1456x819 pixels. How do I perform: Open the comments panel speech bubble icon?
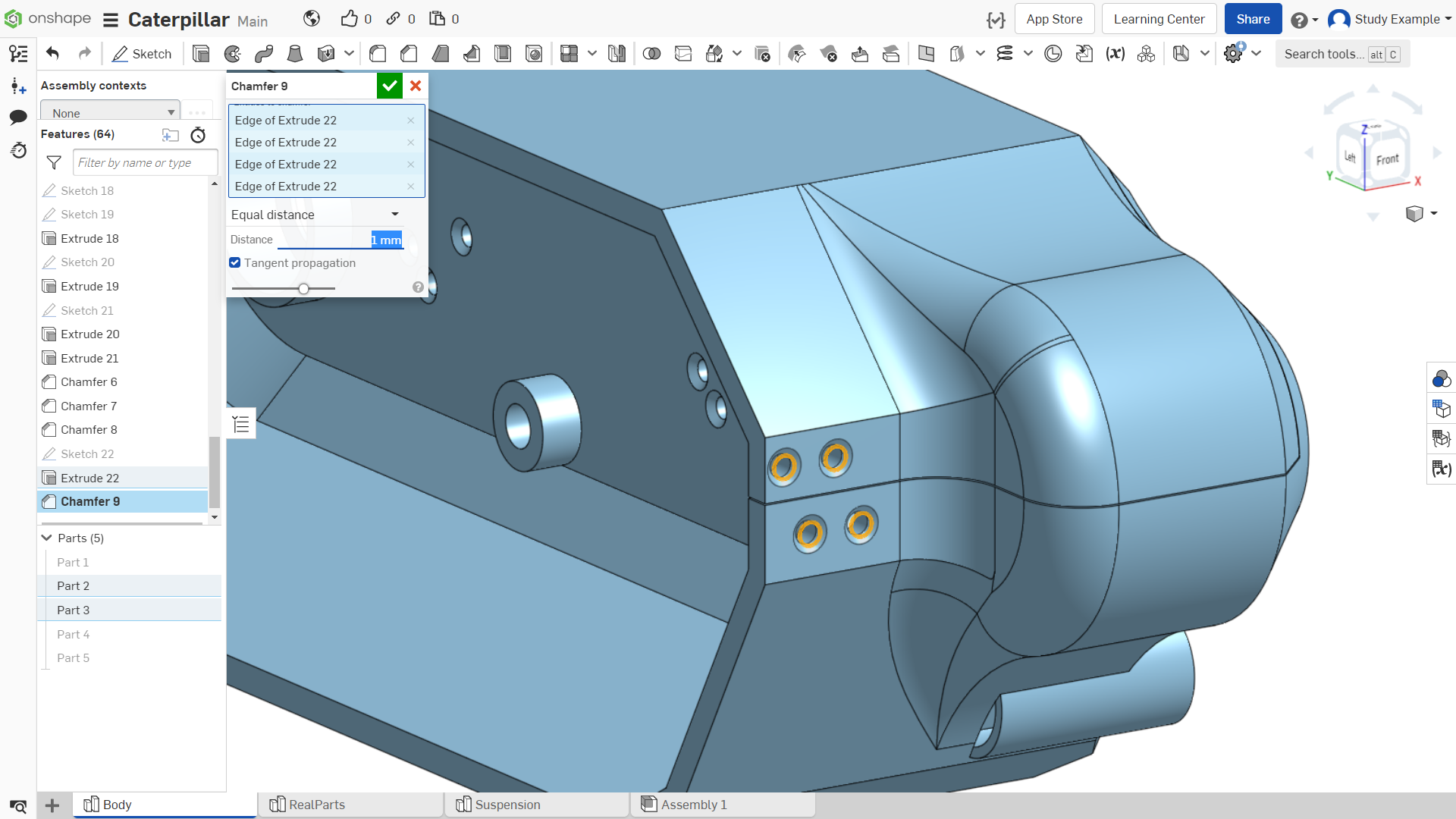coord(18,117)
